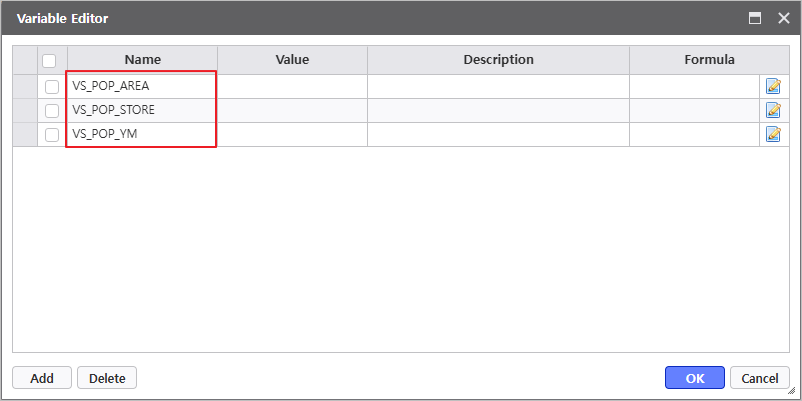Click the Name column header
Screen dimensions: 802x401
click(142, 60)
